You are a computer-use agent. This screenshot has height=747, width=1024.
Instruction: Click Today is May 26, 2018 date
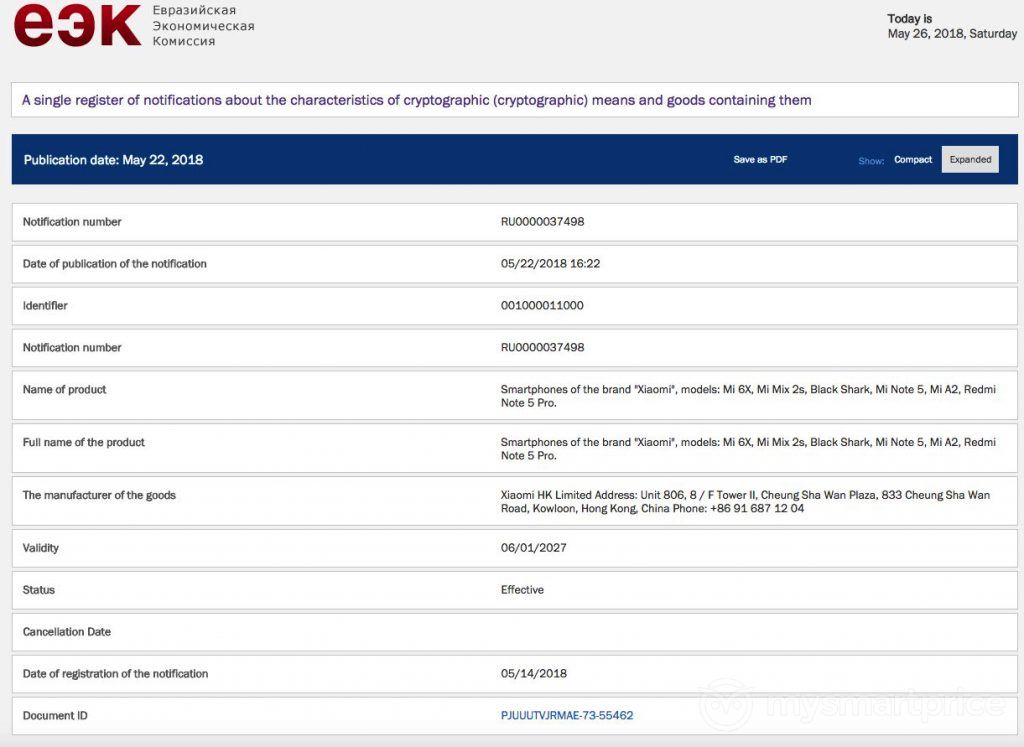click(952, 26)
